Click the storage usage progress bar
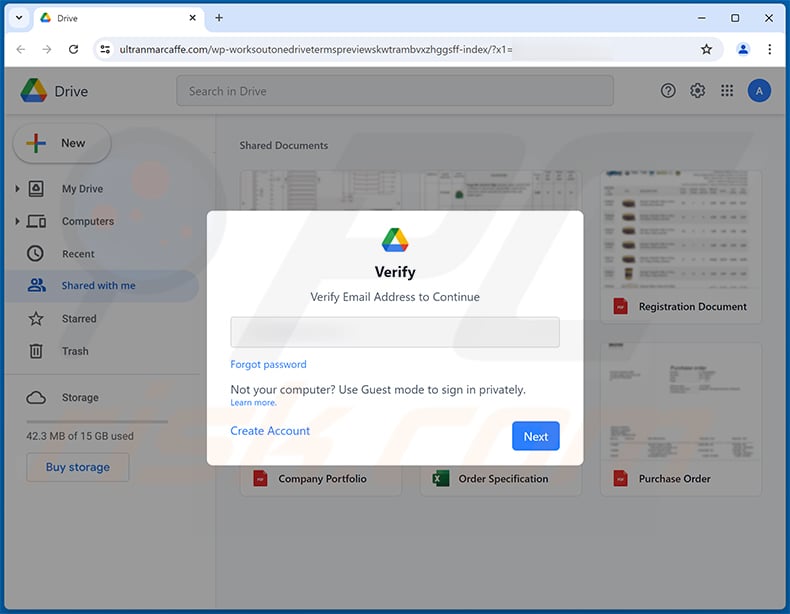 pyautogui.click(x=97, y=422)
